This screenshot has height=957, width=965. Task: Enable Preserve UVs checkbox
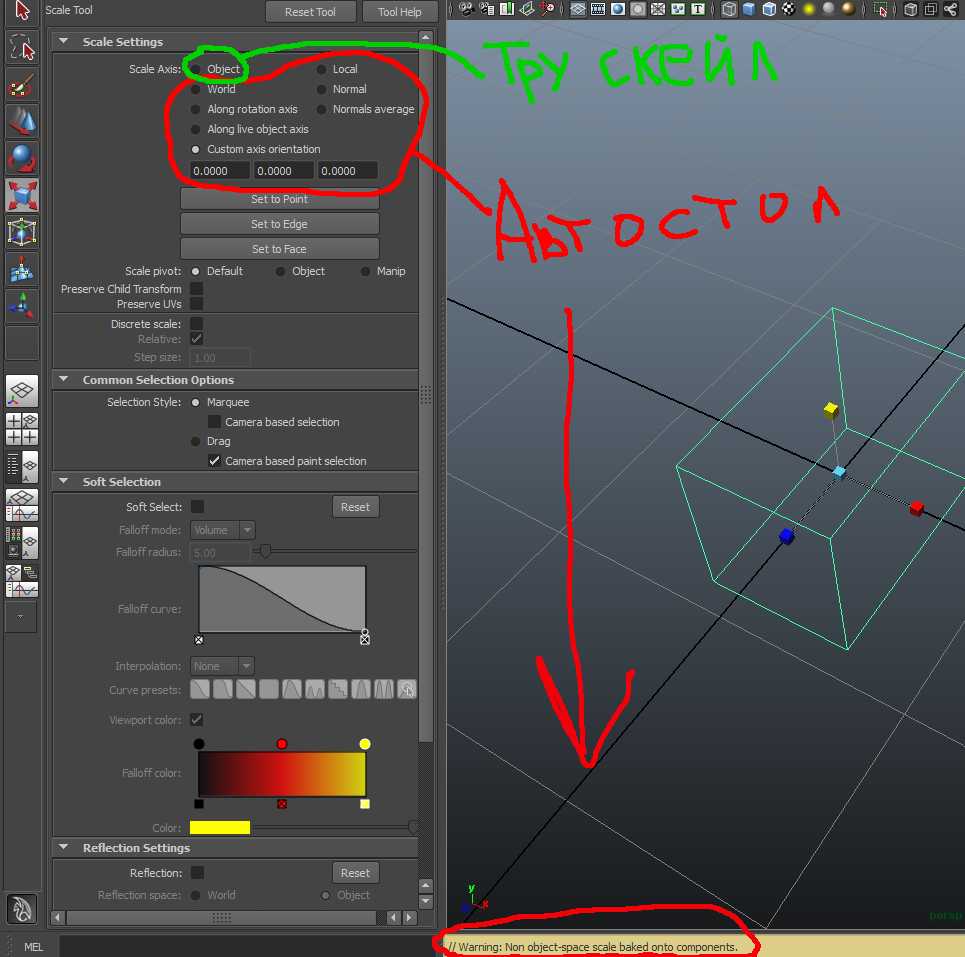pyautogui.click(x=197, y=304)
